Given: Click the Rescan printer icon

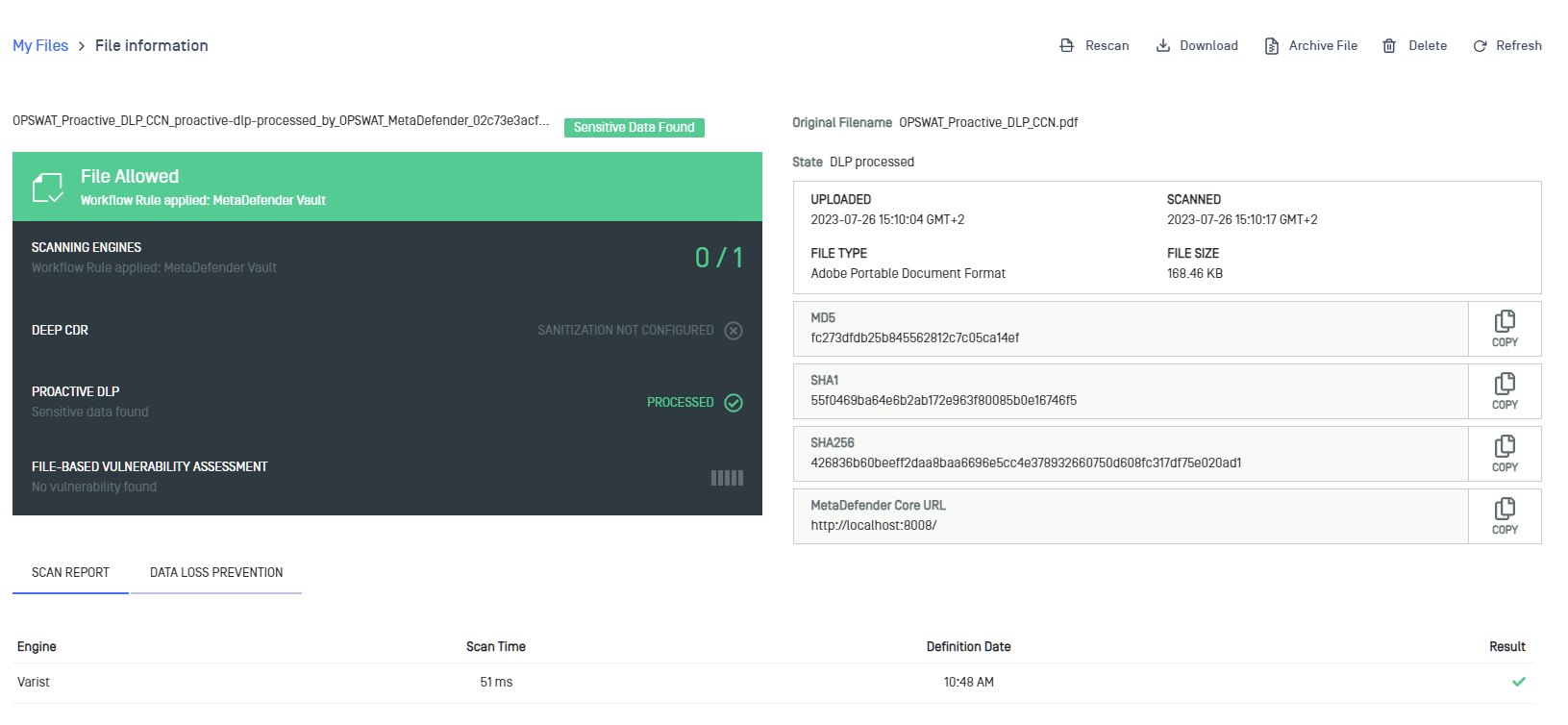Looking at the screenshot, I should pyautogui.click(x=1066, y=45).
